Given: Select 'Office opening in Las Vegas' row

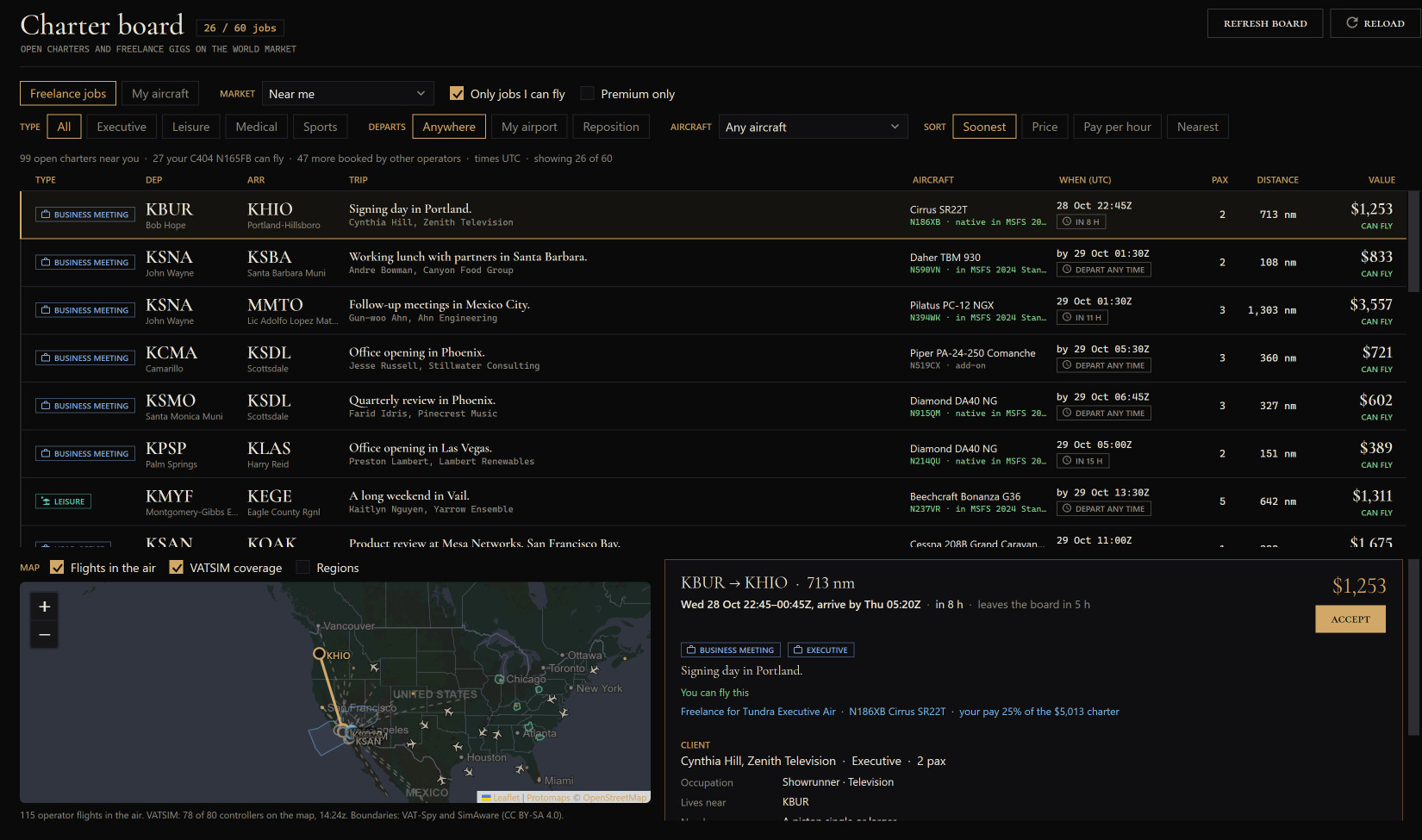Looking at the screenshot, I should [714, 454].
